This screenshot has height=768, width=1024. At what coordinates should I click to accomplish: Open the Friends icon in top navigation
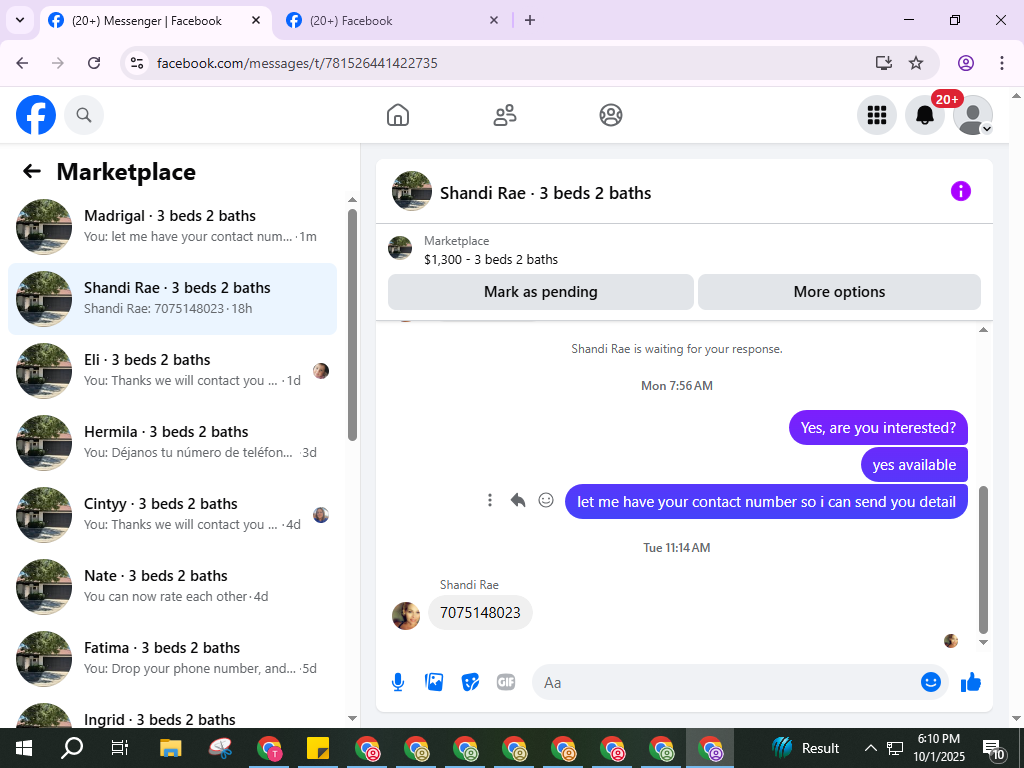[504, 115]
